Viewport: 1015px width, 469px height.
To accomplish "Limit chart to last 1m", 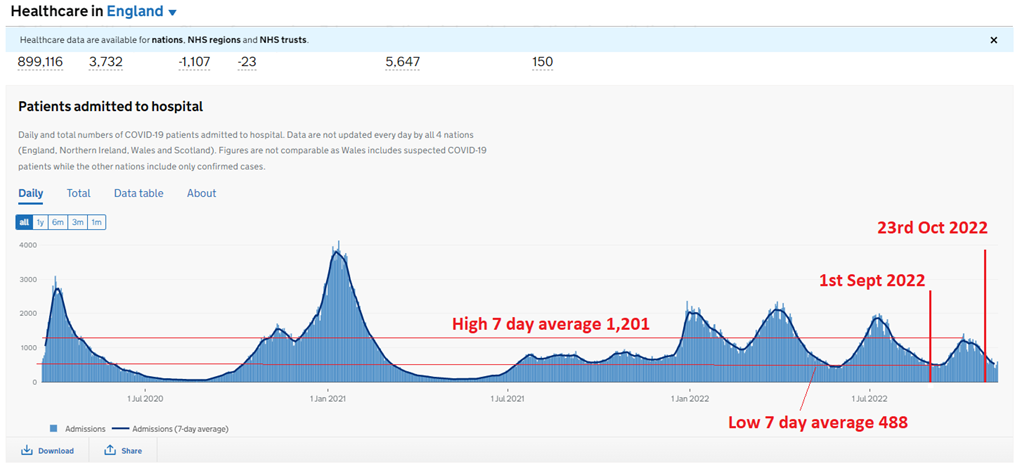I will (x=96, y=222).
